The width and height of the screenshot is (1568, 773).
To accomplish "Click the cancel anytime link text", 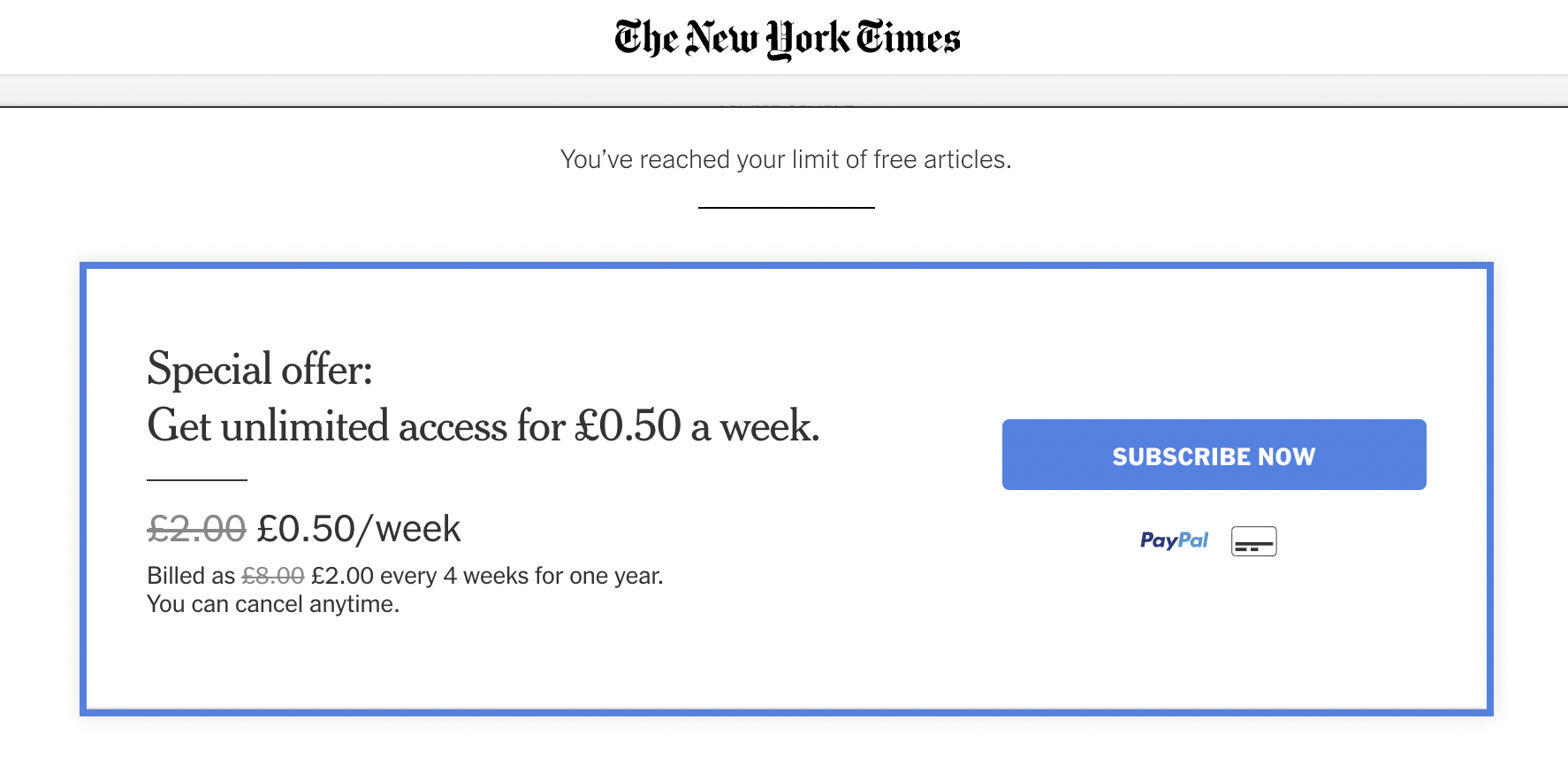I will point(273,605).
